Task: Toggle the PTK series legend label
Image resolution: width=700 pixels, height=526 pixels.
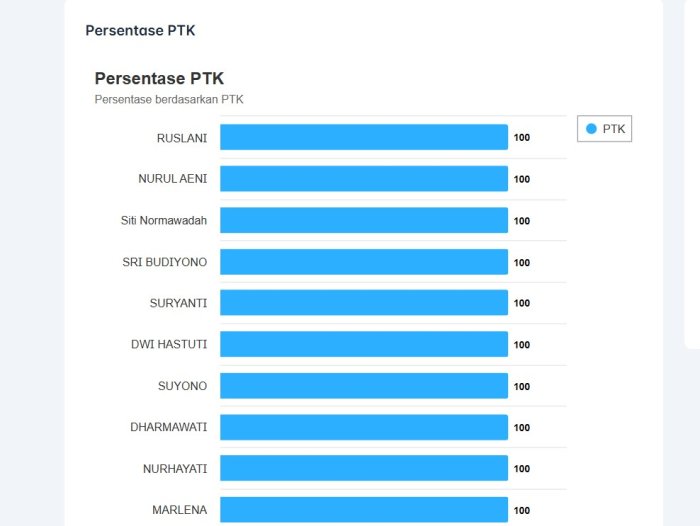Action: [x=613, y=129]
